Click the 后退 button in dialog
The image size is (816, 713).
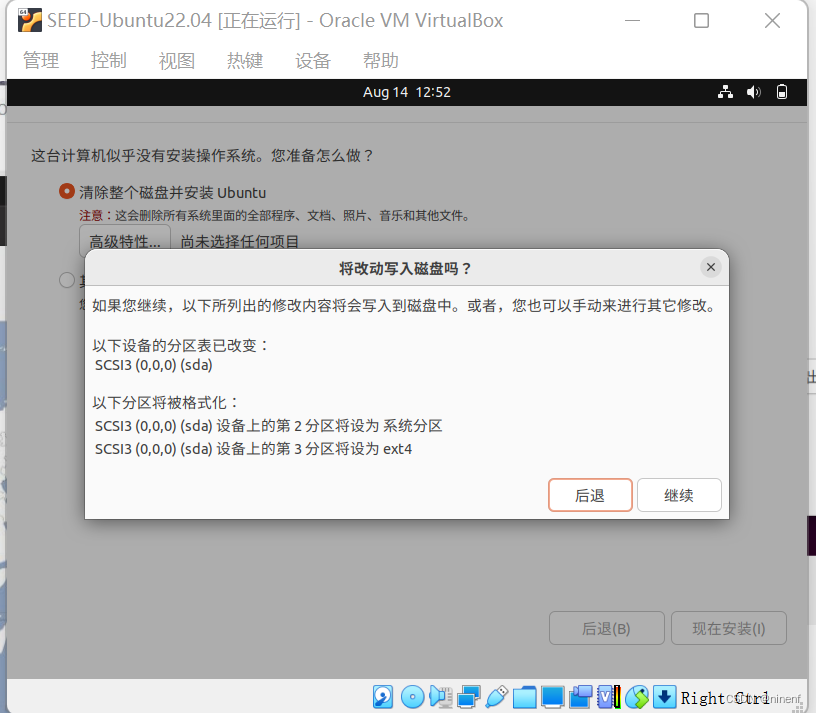590,495
